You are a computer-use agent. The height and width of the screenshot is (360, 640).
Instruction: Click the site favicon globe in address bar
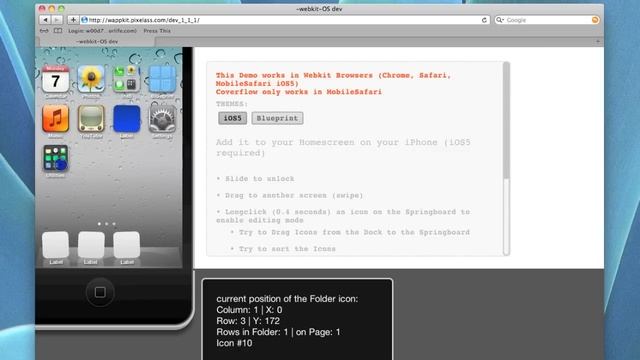84,20
